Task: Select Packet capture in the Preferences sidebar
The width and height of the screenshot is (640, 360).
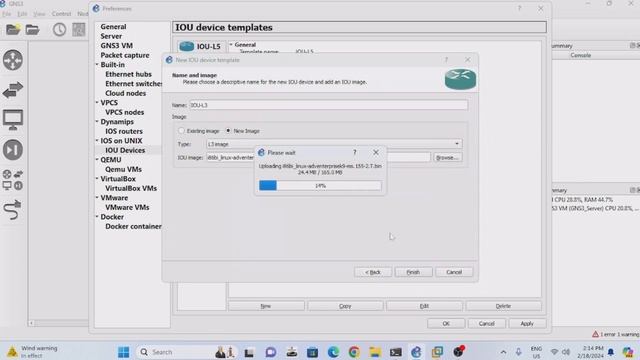Action: click(125, 55)
